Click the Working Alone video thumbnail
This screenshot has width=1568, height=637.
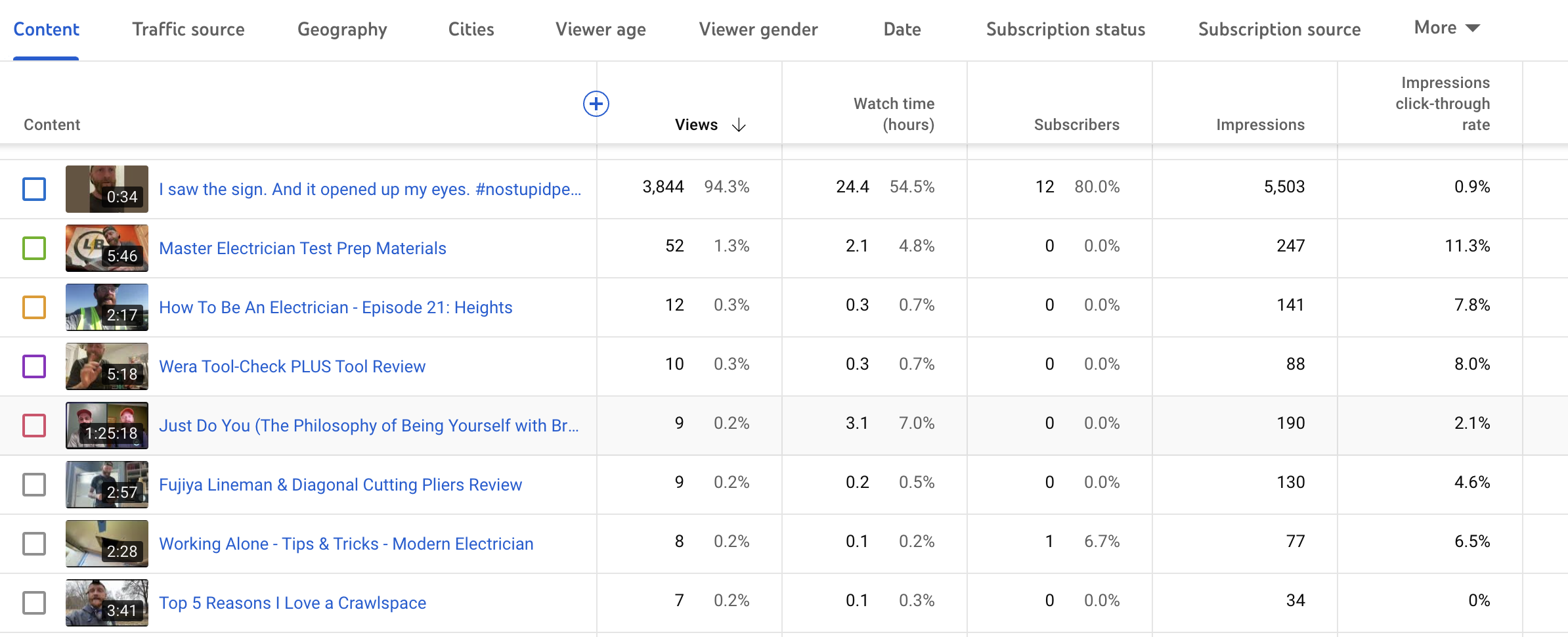pos(106,543)
